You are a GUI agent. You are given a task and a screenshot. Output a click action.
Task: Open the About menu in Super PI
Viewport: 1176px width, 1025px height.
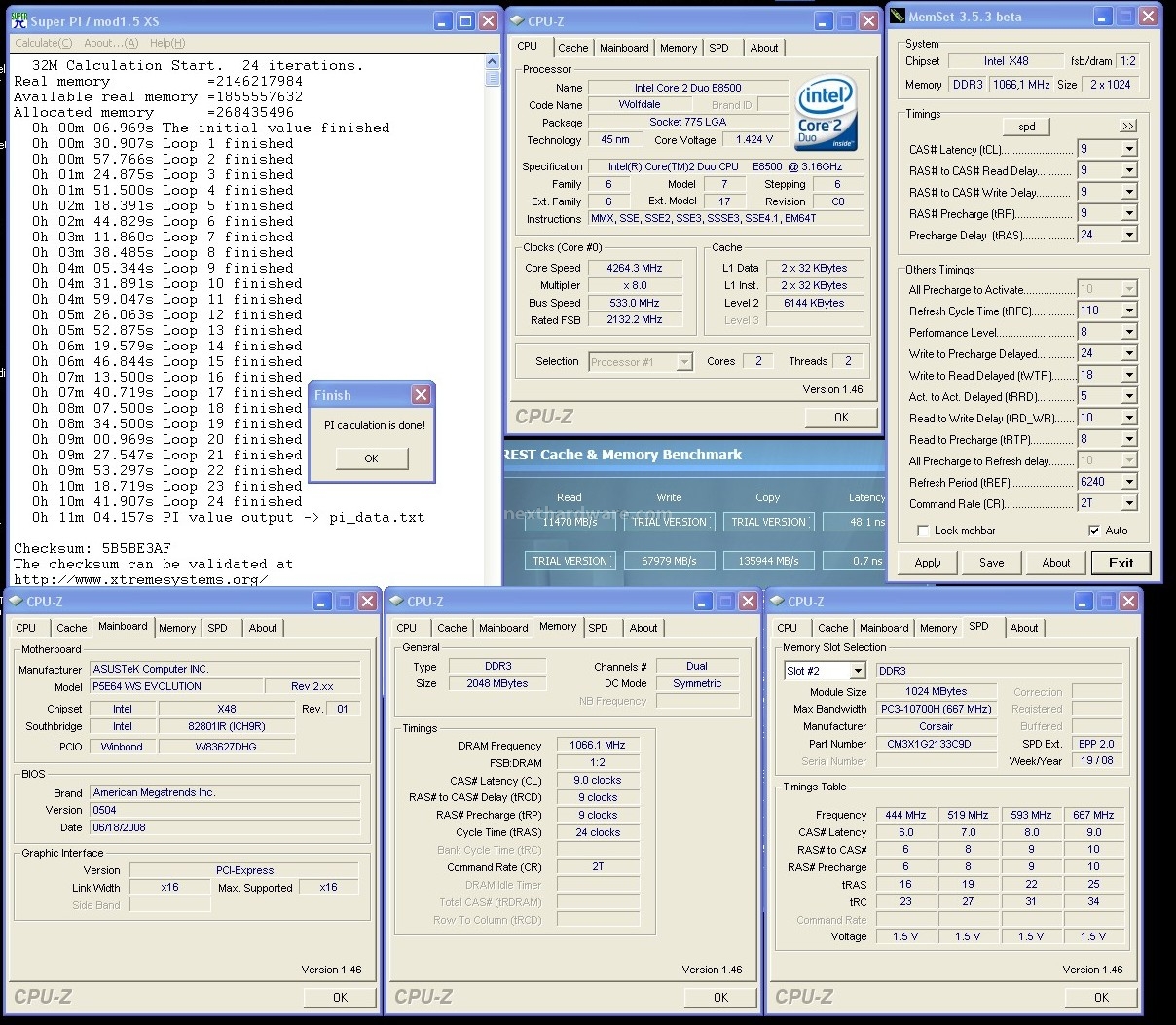point(111,43)
